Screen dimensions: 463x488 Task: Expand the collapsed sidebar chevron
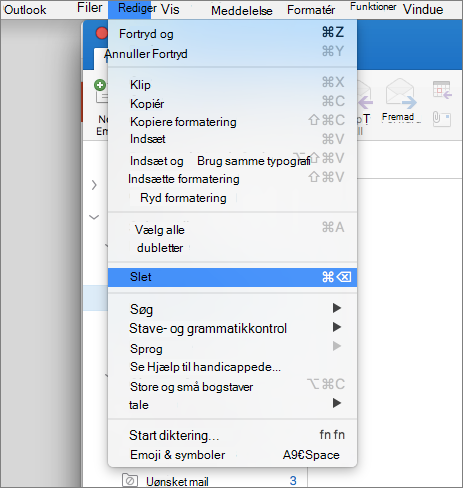click(x=94, y=185)
